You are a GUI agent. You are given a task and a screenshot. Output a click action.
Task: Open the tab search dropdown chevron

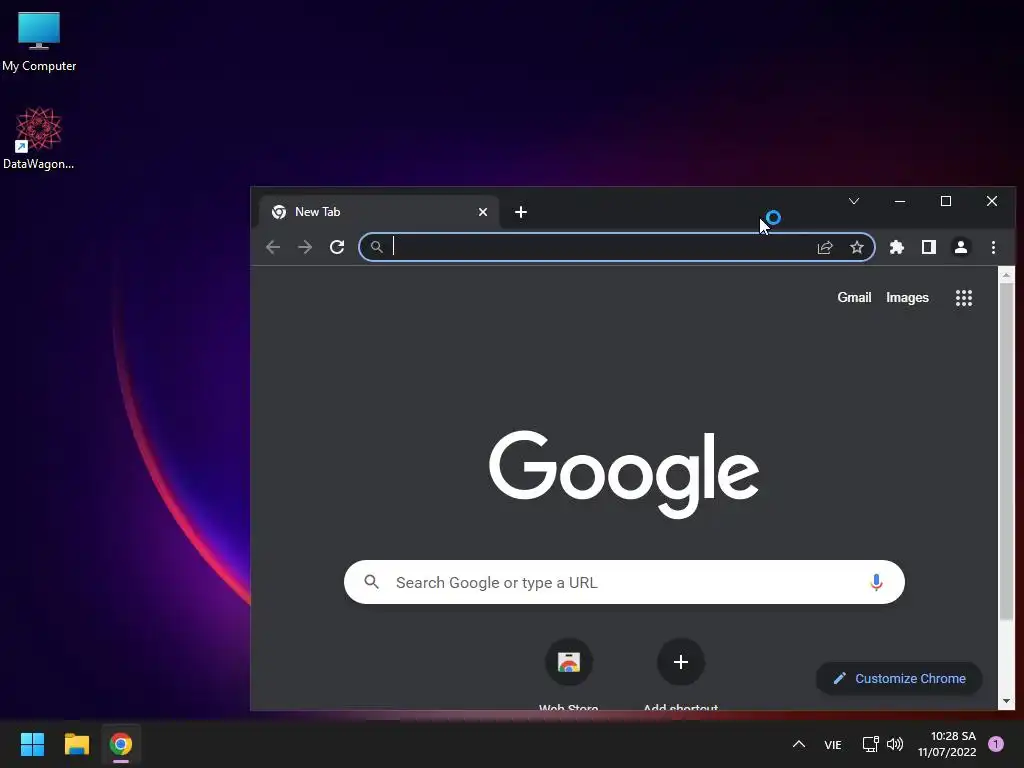click(854, 201)
